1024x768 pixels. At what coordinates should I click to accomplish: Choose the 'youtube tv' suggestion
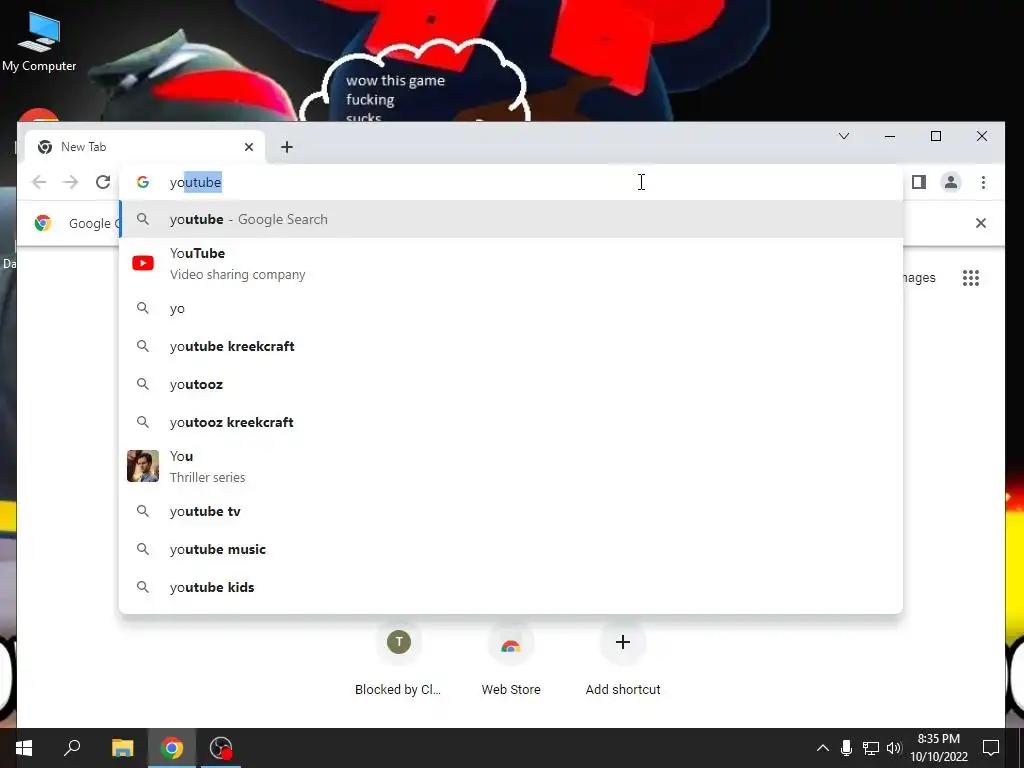coord(511,511)
